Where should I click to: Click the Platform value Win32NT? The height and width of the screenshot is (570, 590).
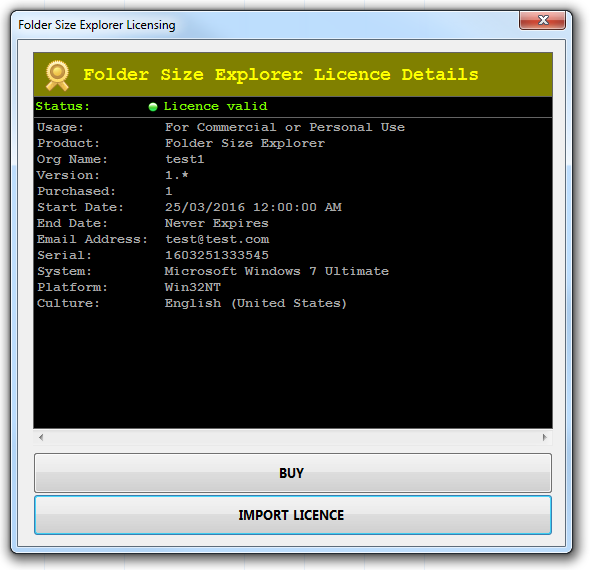click(x=193, y=287)
